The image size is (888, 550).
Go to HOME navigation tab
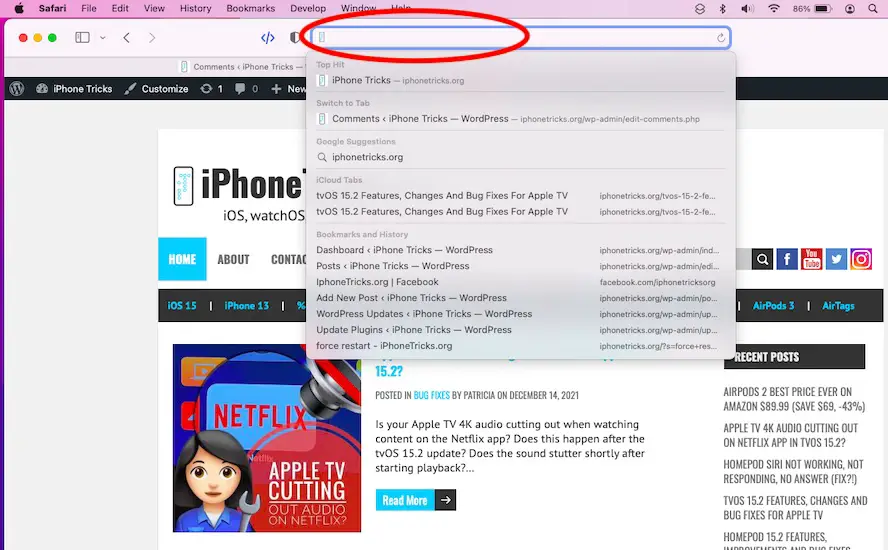coord(182,259)
